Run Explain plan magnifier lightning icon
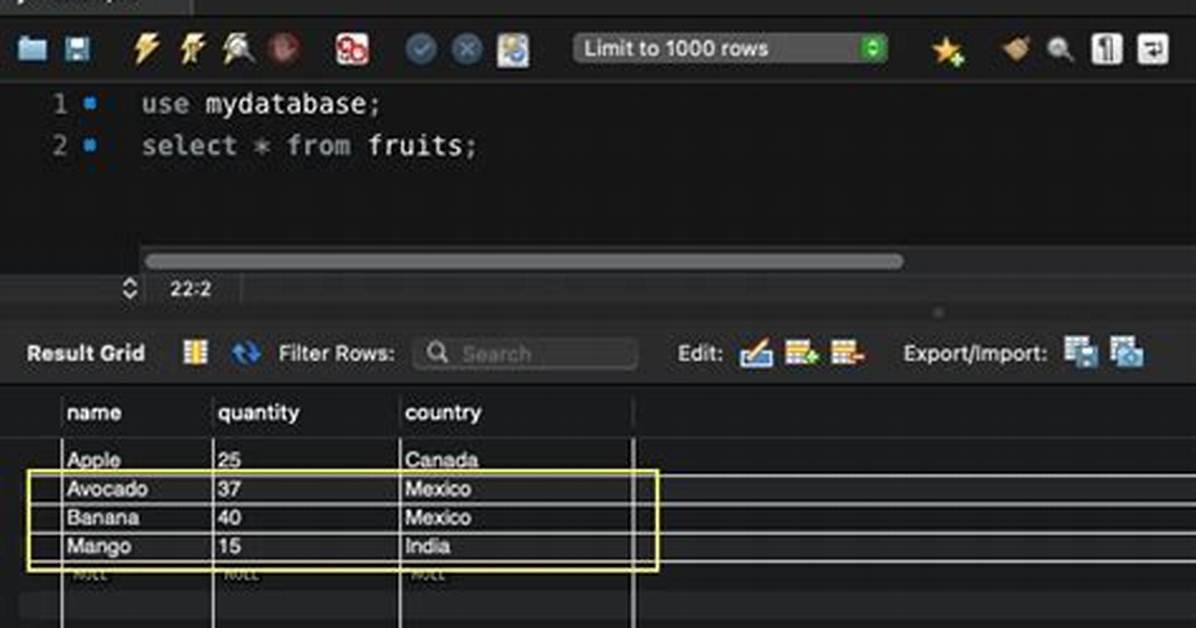 click(x=238, y=50)
